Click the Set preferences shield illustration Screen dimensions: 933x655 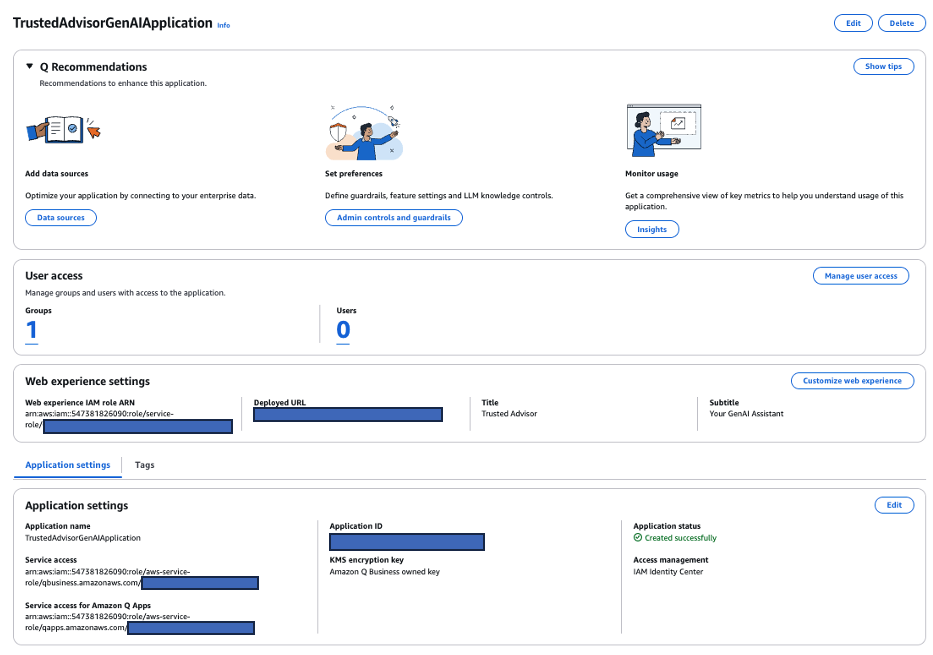pos(364,132)
